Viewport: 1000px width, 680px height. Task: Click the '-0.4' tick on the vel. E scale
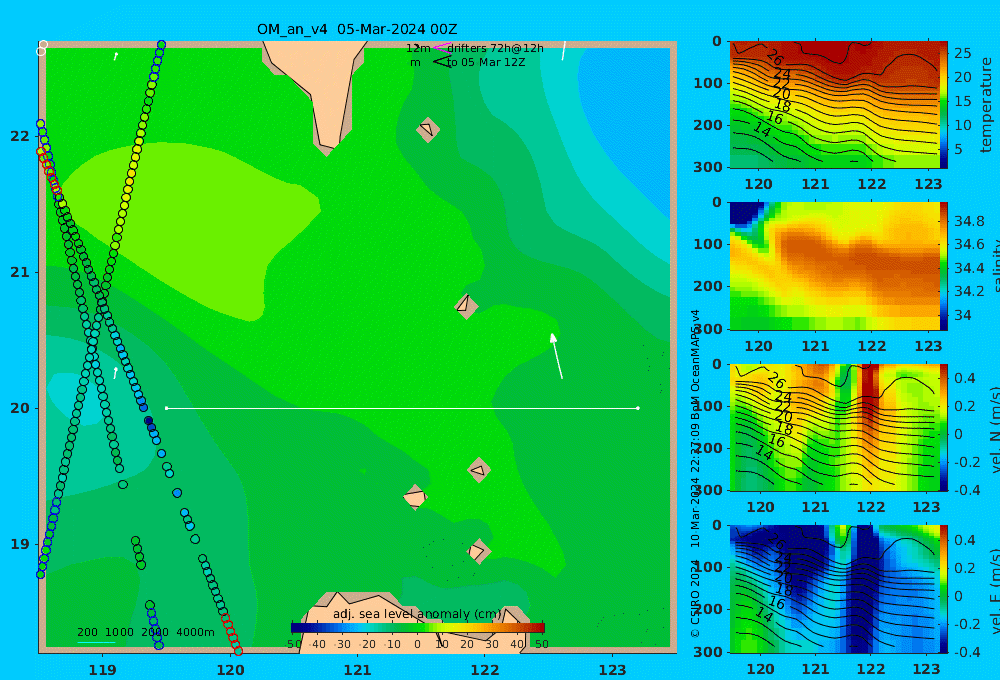pyautogui.click(x=967, y=652)
